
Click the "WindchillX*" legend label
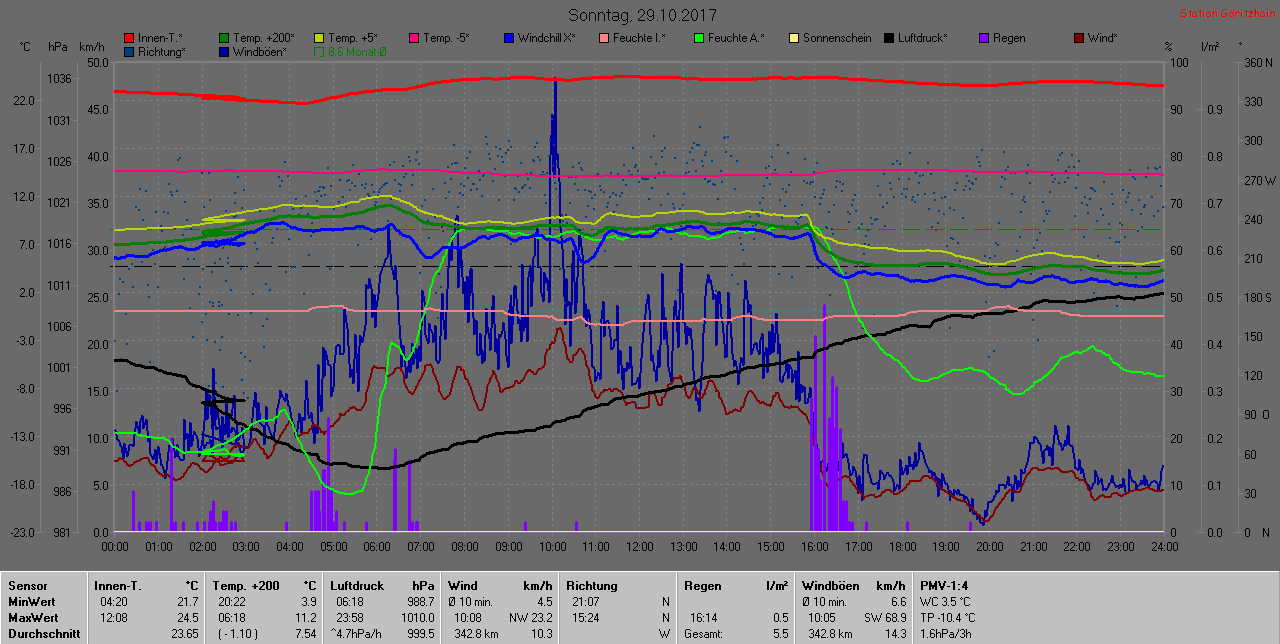tap(547, 38)
